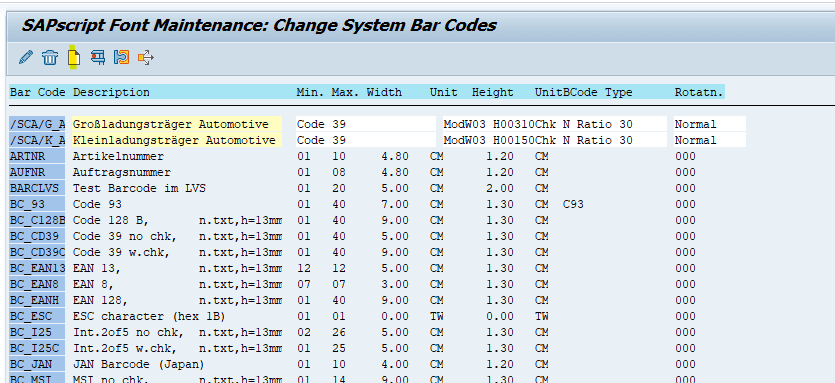Click the EAN 128 description text
This screenshot has width=835, height=383.
pyautogui.click(x=101, y=300)
